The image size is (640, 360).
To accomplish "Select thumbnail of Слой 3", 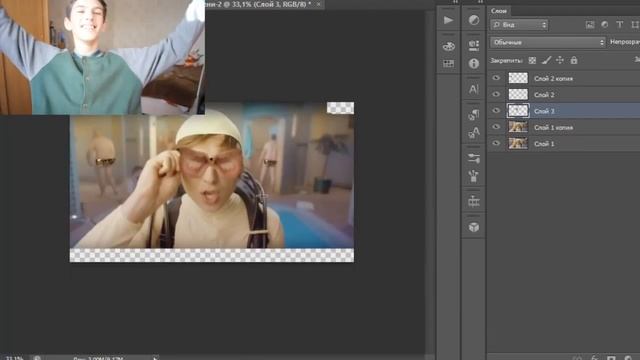I will tap(518, 111).
